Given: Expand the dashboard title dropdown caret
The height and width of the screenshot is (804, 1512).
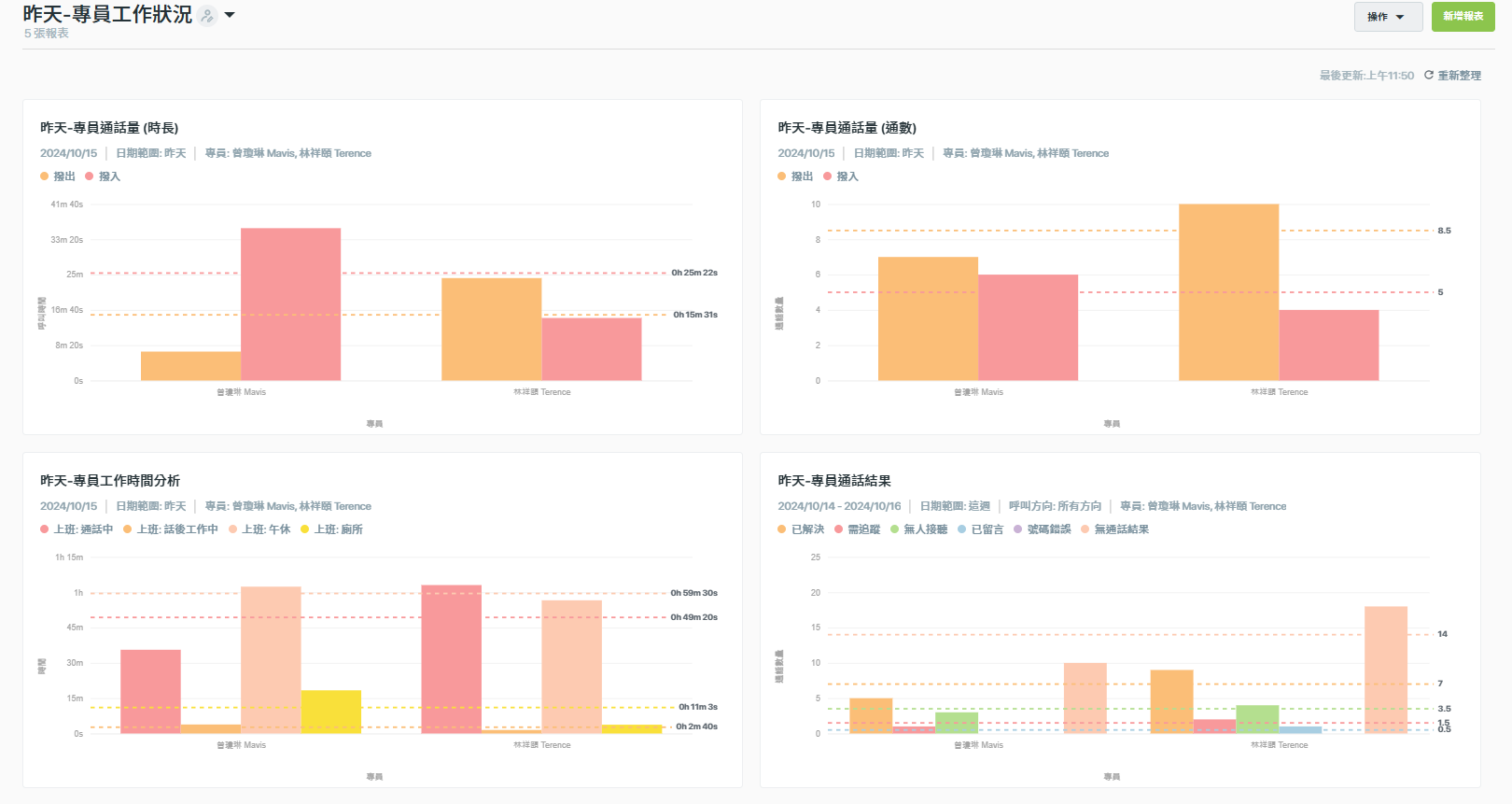Looking at the screenshot, I should pos(230,15).
